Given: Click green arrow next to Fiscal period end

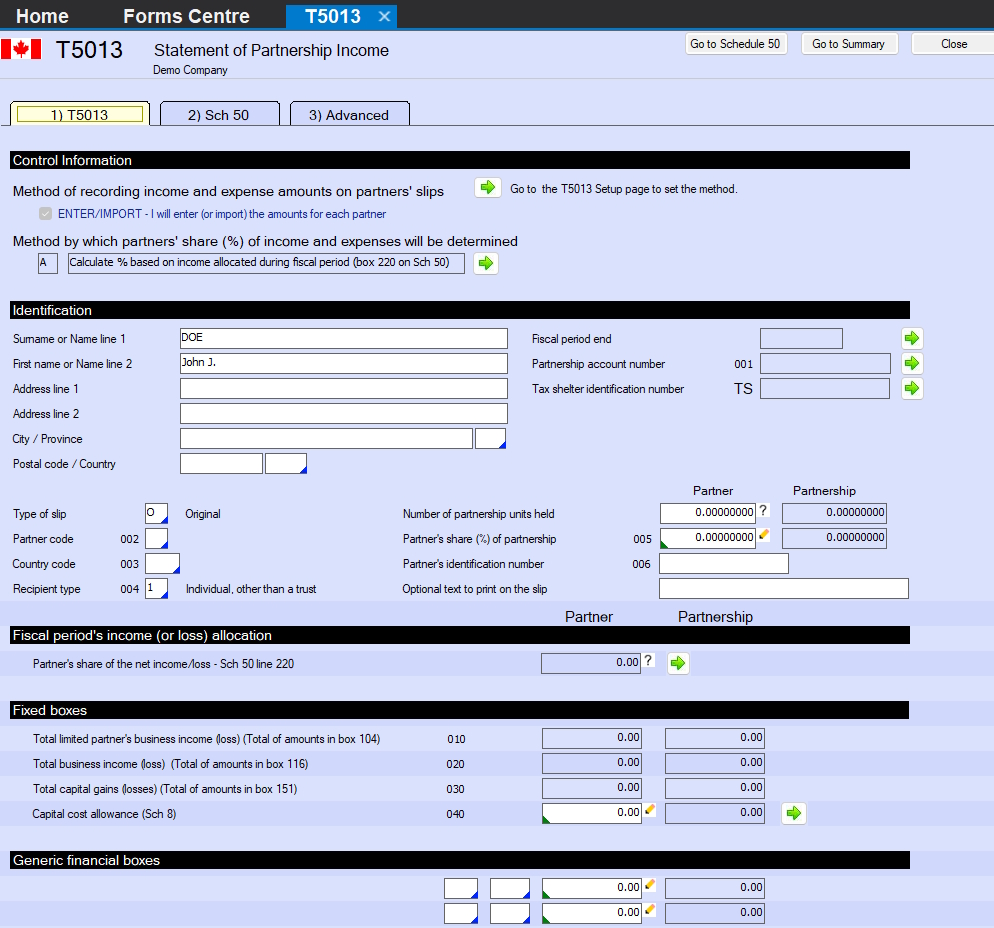Looking at the screenshot, I should tap(911, 338).
